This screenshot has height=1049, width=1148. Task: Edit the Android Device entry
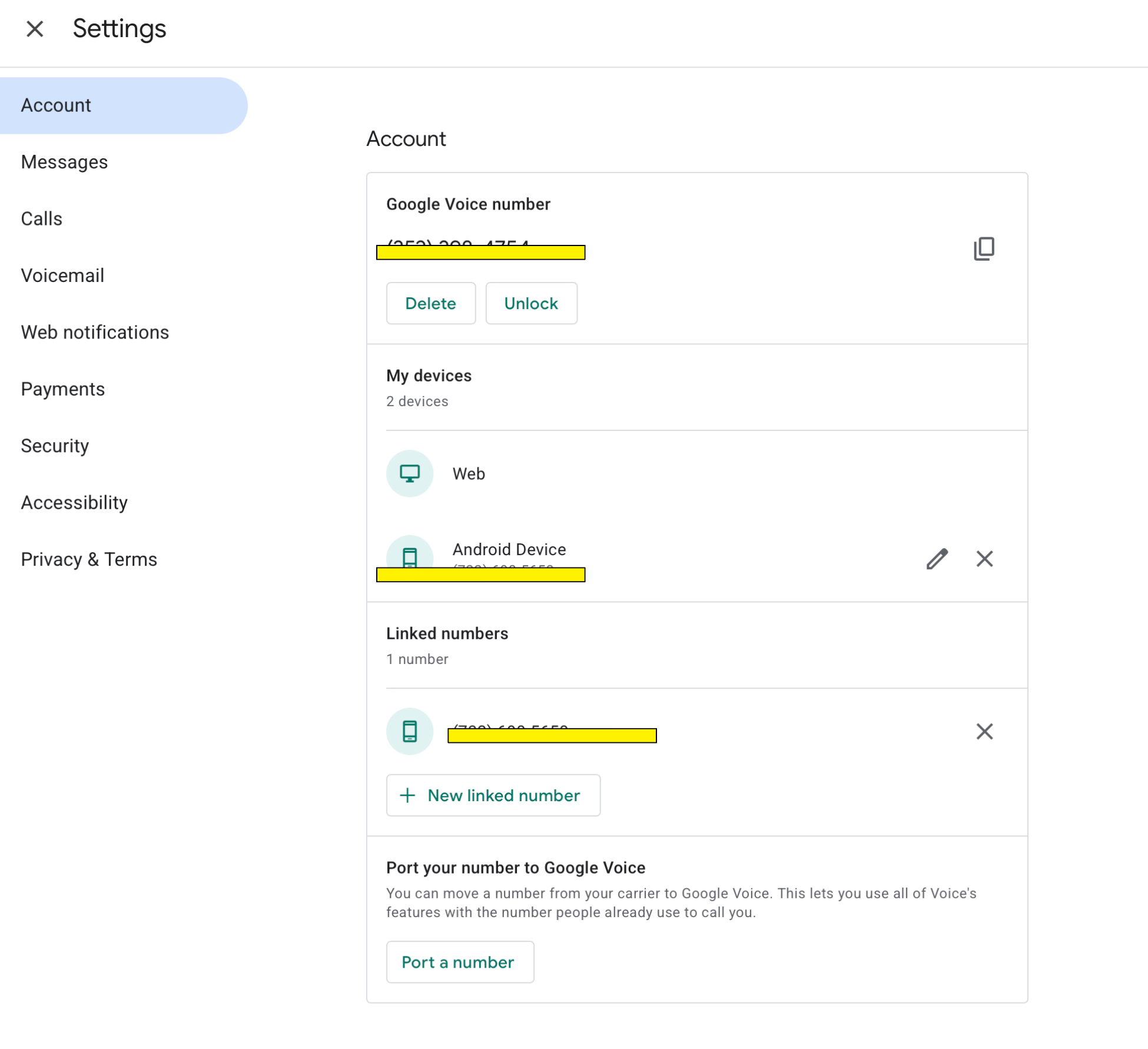click(x=936, y=558)
